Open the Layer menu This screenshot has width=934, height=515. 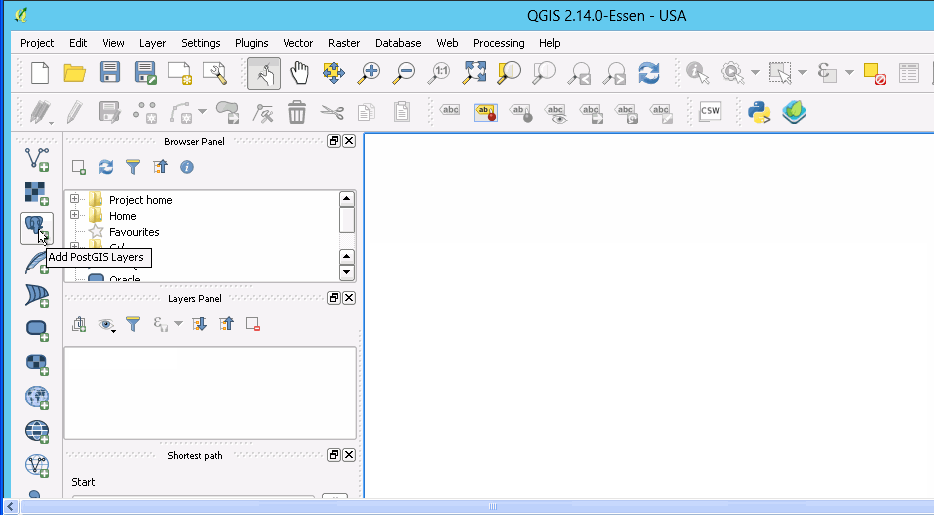click(x=152, y=43)
